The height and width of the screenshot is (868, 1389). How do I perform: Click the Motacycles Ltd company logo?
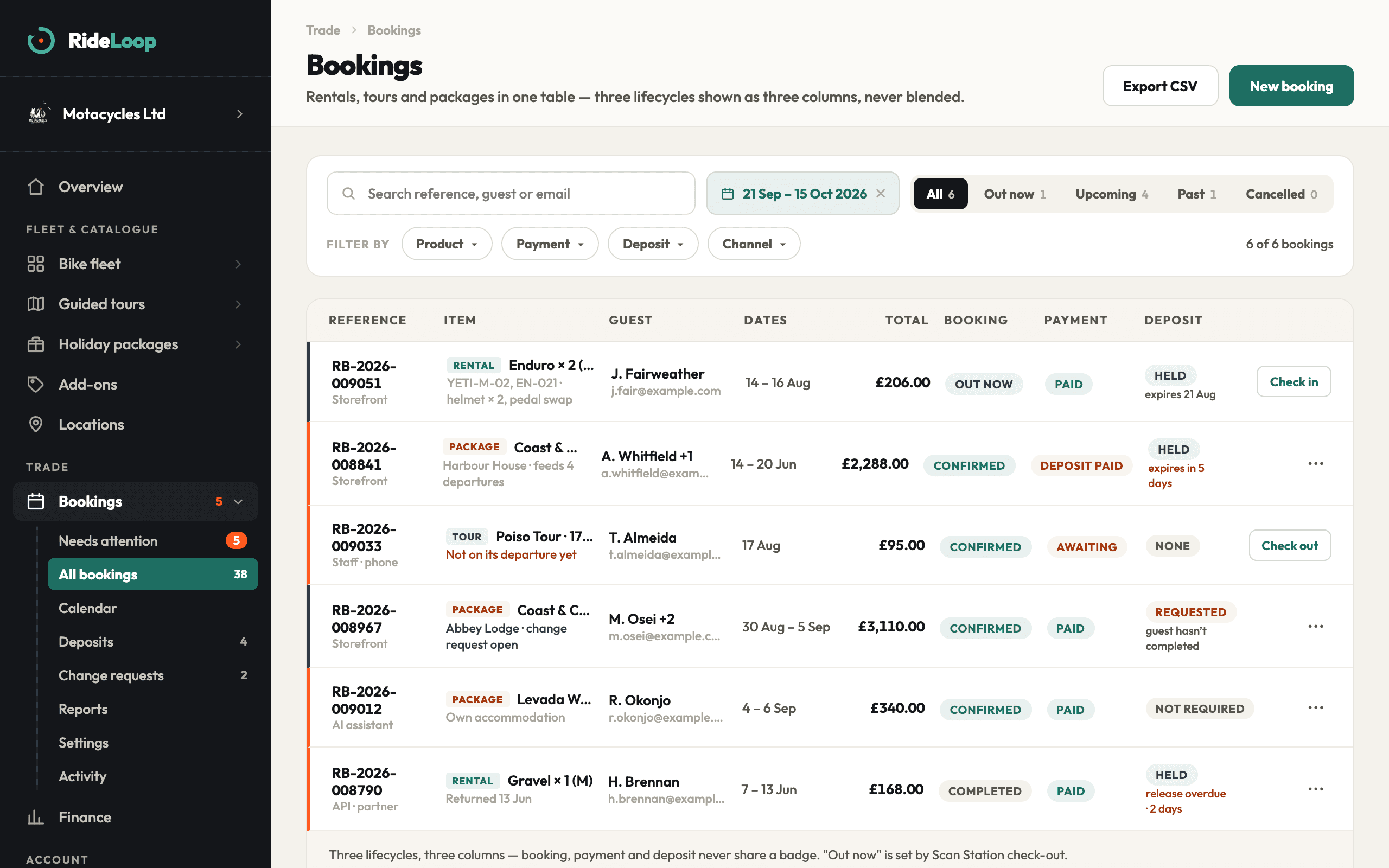39,113
